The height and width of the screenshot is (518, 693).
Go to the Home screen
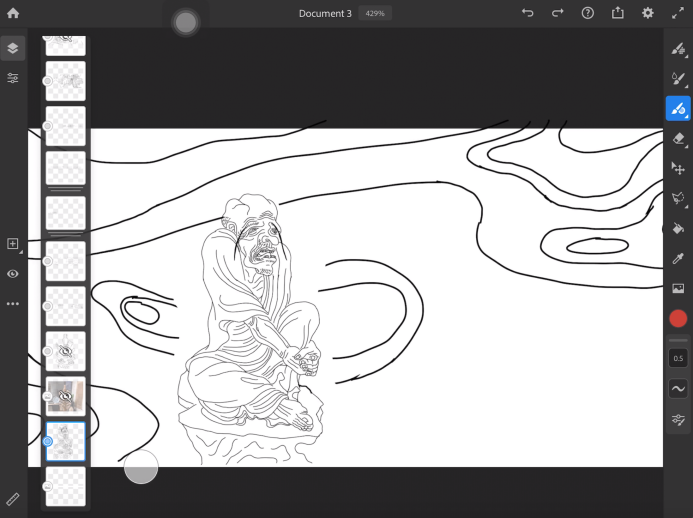tap(13, 13)
